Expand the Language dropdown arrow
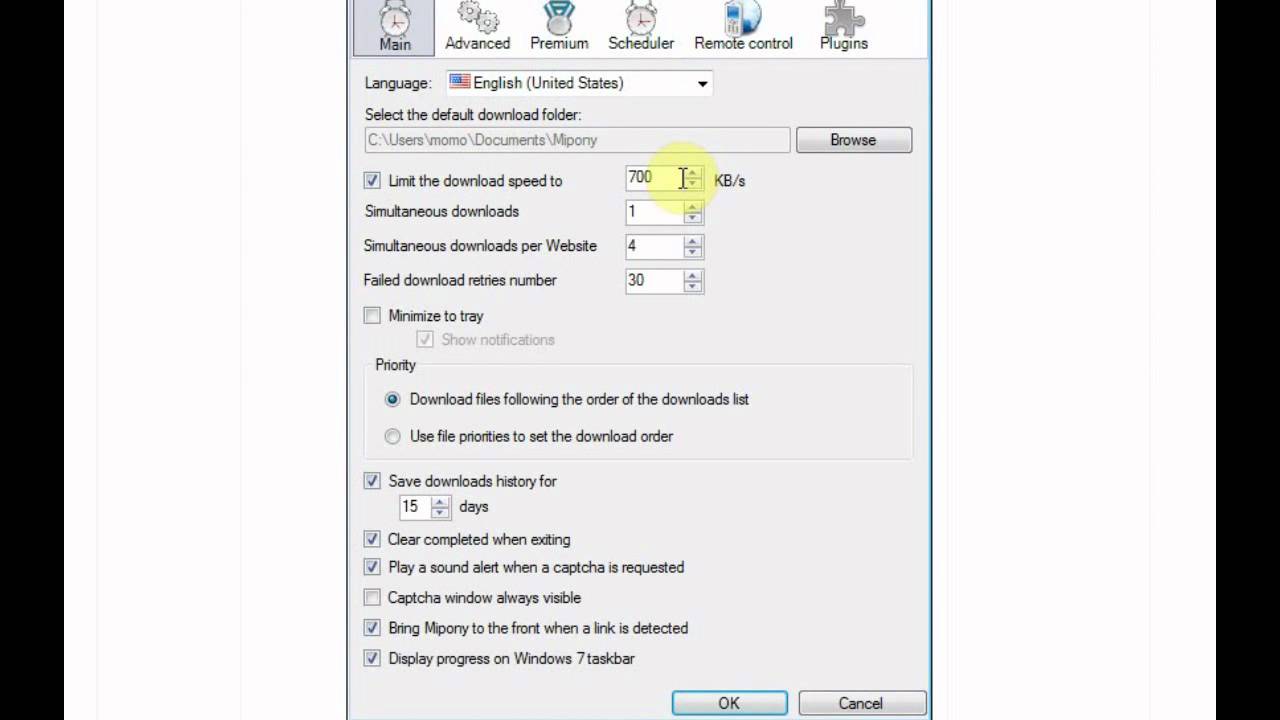This screenshot has height=720, width=1280. (702, 83)
